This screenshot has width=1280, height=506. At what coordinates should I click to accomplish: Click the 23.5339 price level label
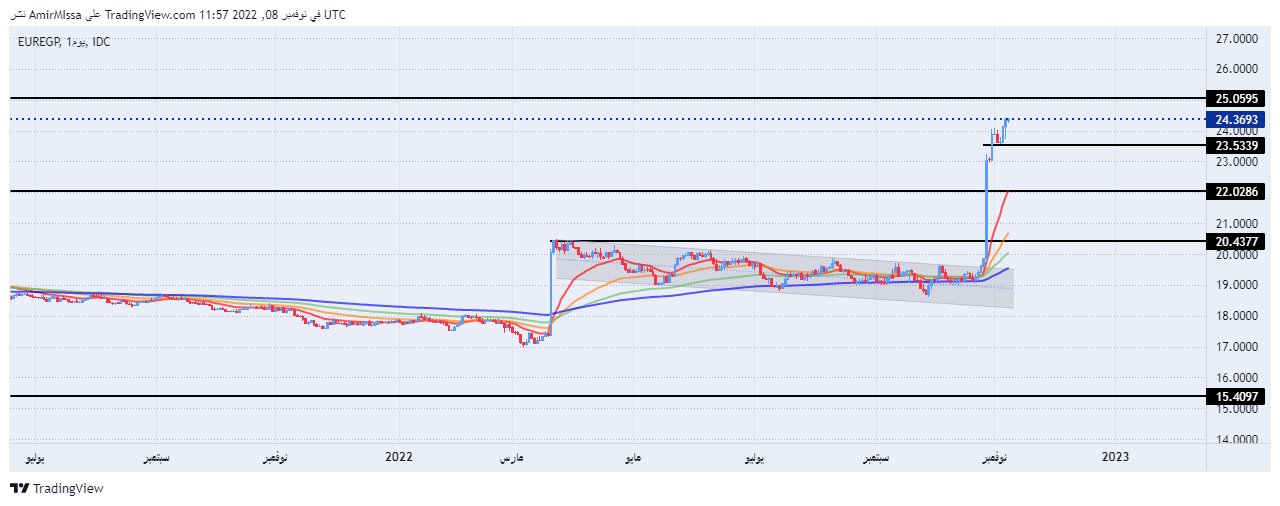click(x=1236, y=145)
